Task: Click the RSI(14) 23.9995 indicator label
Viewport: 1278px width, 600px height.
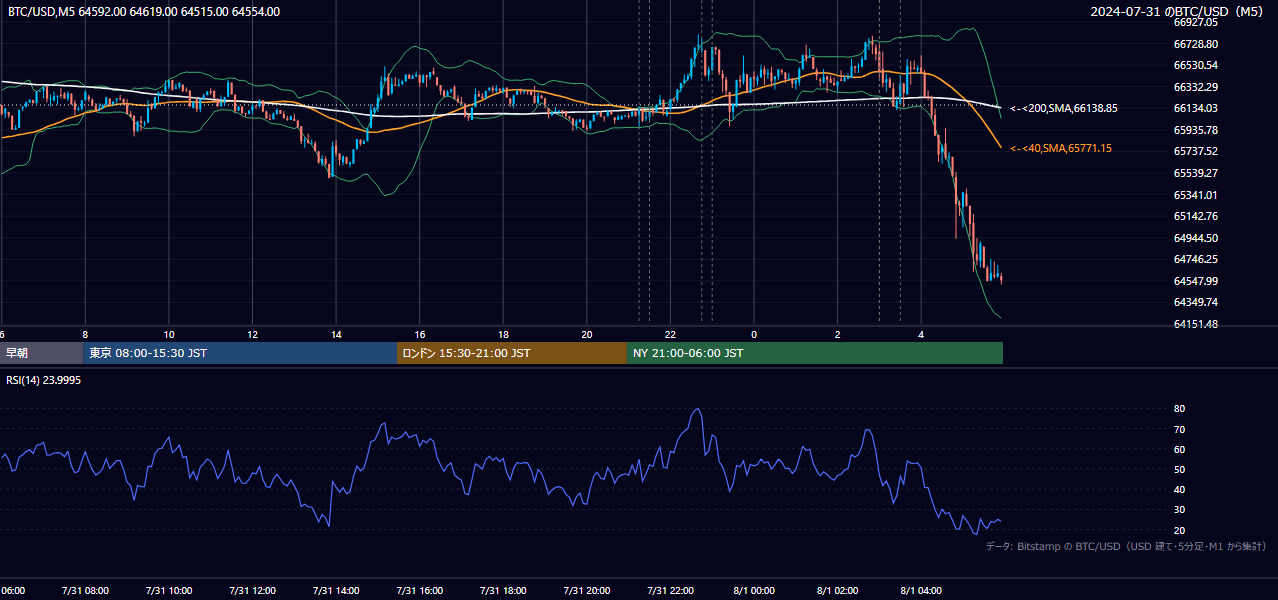Action: (44, 380)
